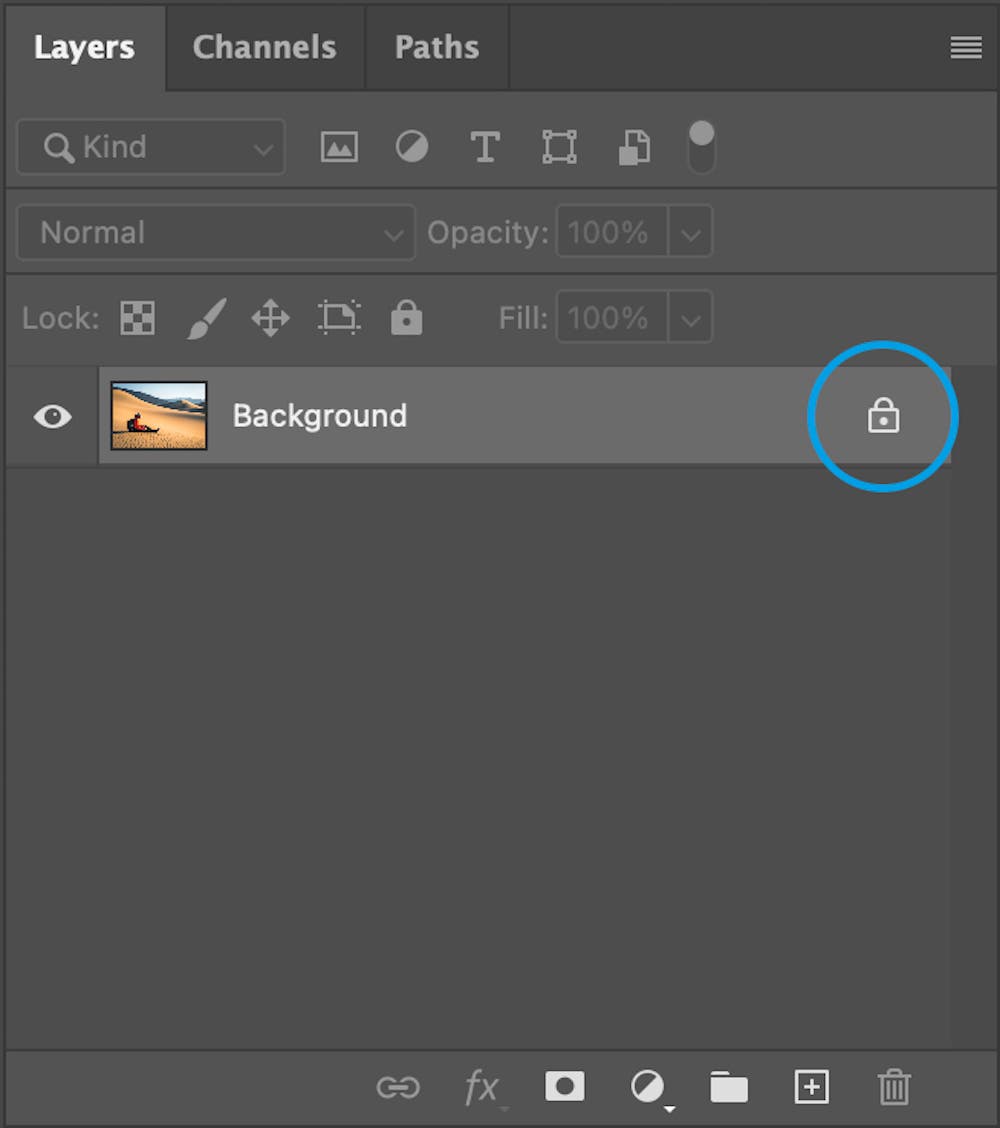Screen dimensions: 1000x1128
Task: Click the Background layer thumbnail
Action: click(158, 416)
